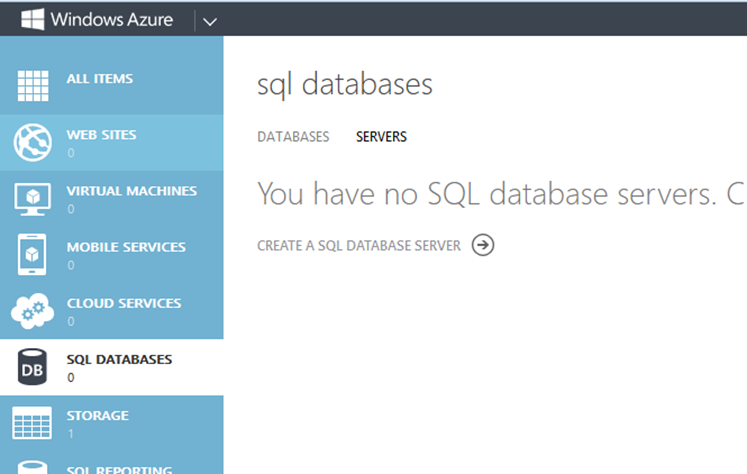The width and height of the screenshot is (747, 474).
Task: Click the Web Sites count 0
Action: point(71,153)
